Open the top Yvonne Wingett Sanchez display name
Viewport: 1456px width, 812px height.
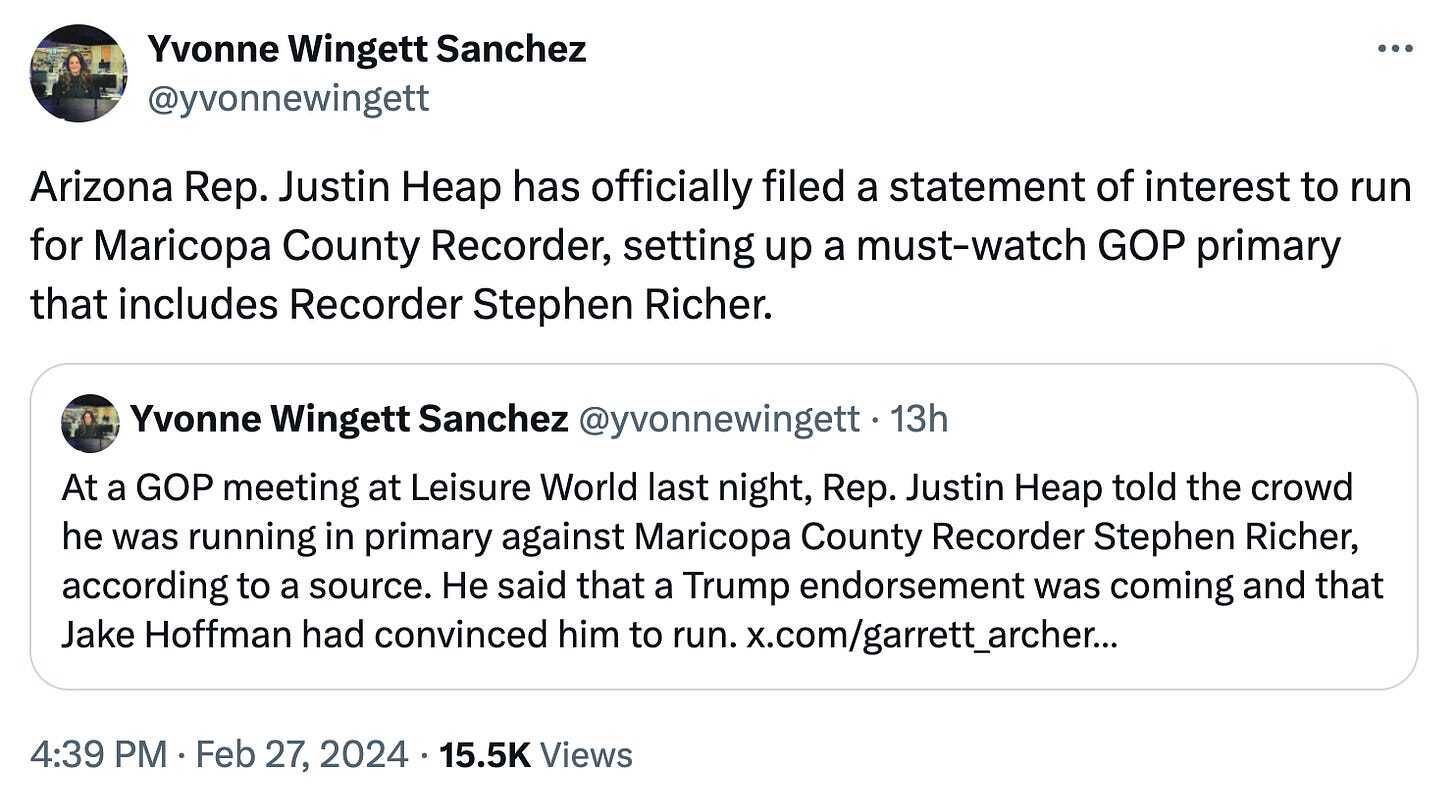click(x=366, y=48)
